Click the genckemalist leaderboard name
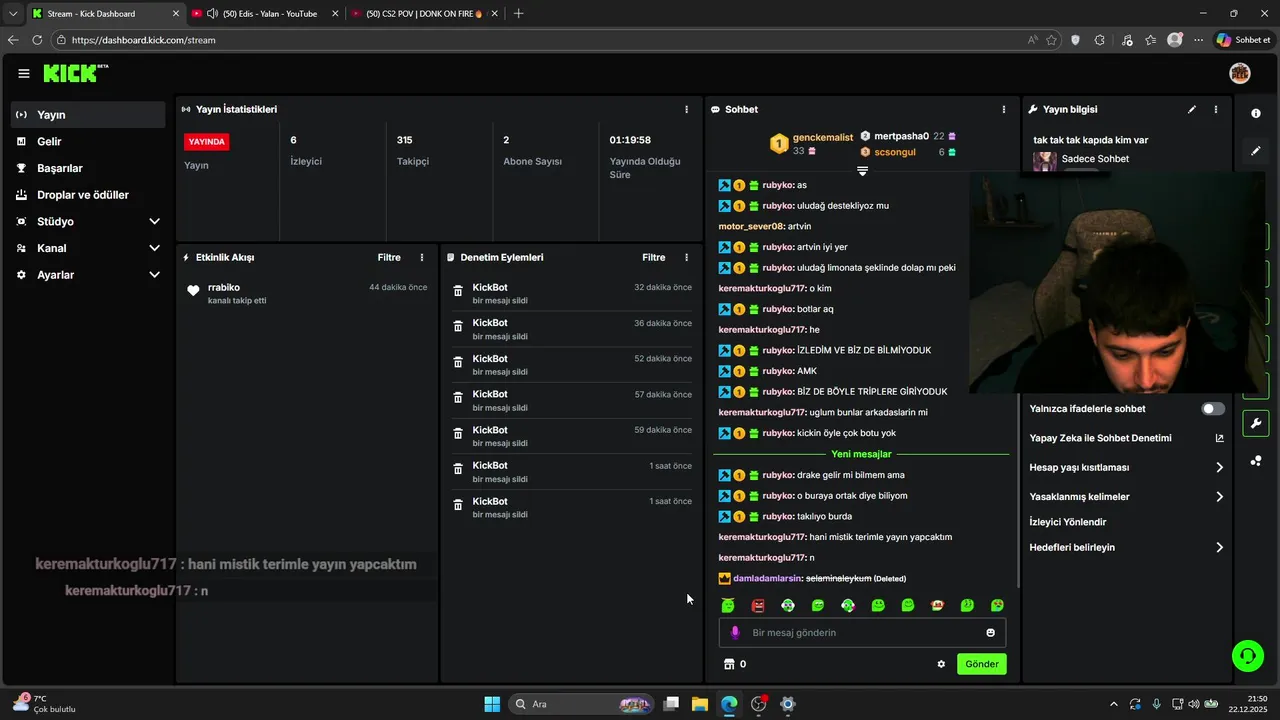 pyautogui.click(x=823, y=137)
